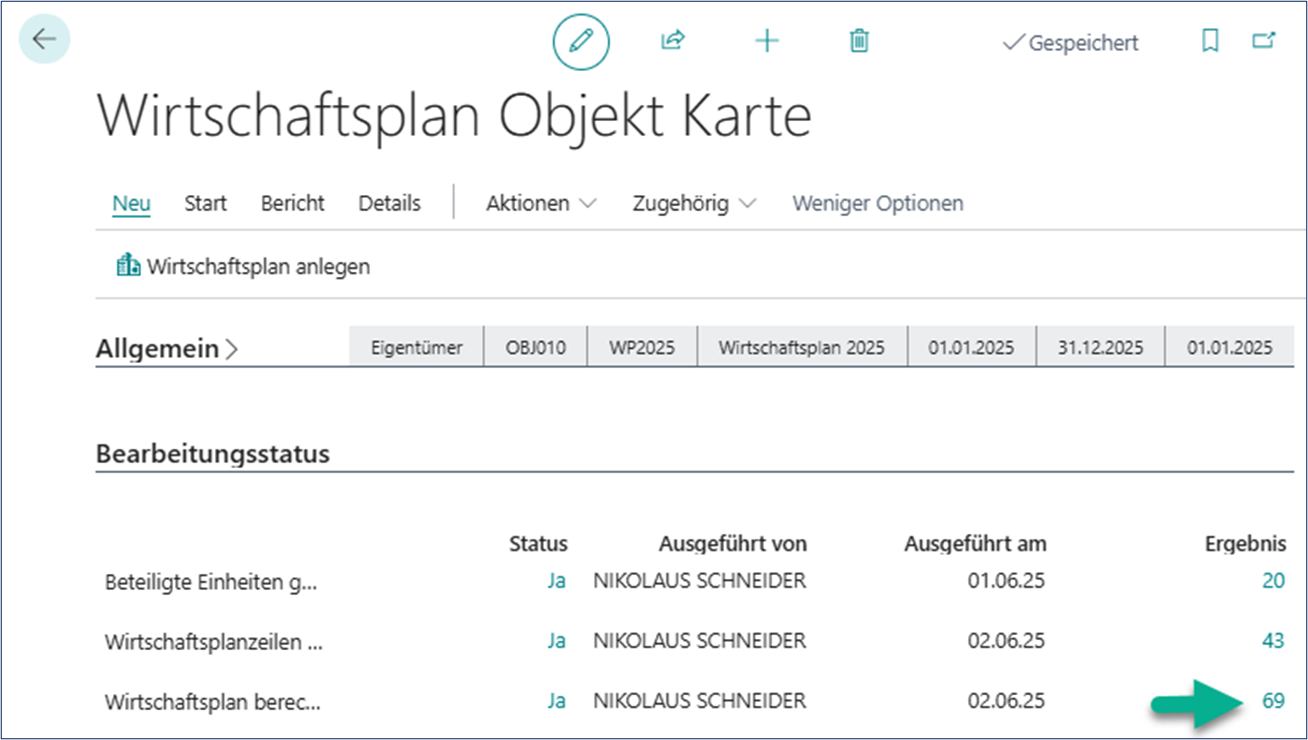Delete the record using the trash icon
This screenshot has height=740, width=1308.
(x=857, y=41)
